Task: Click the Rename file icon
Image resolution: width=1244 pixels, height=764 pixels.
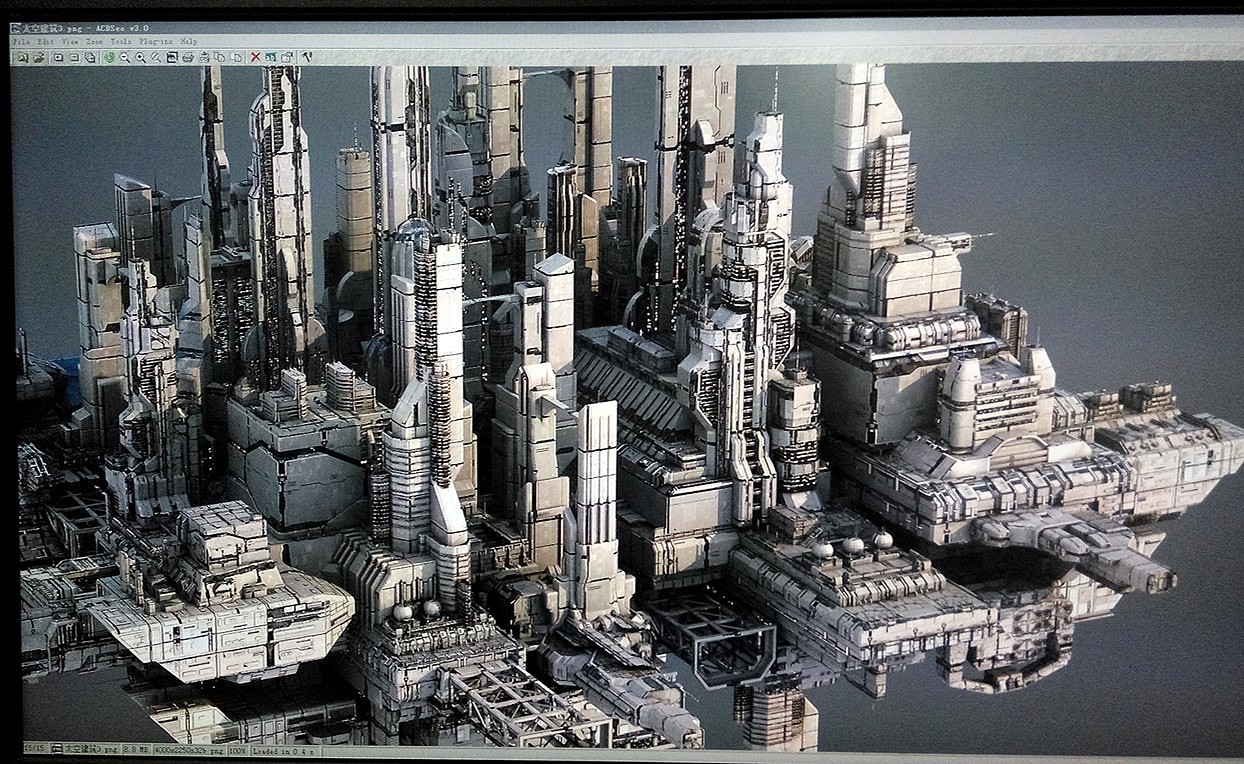Action: [271, 58]
